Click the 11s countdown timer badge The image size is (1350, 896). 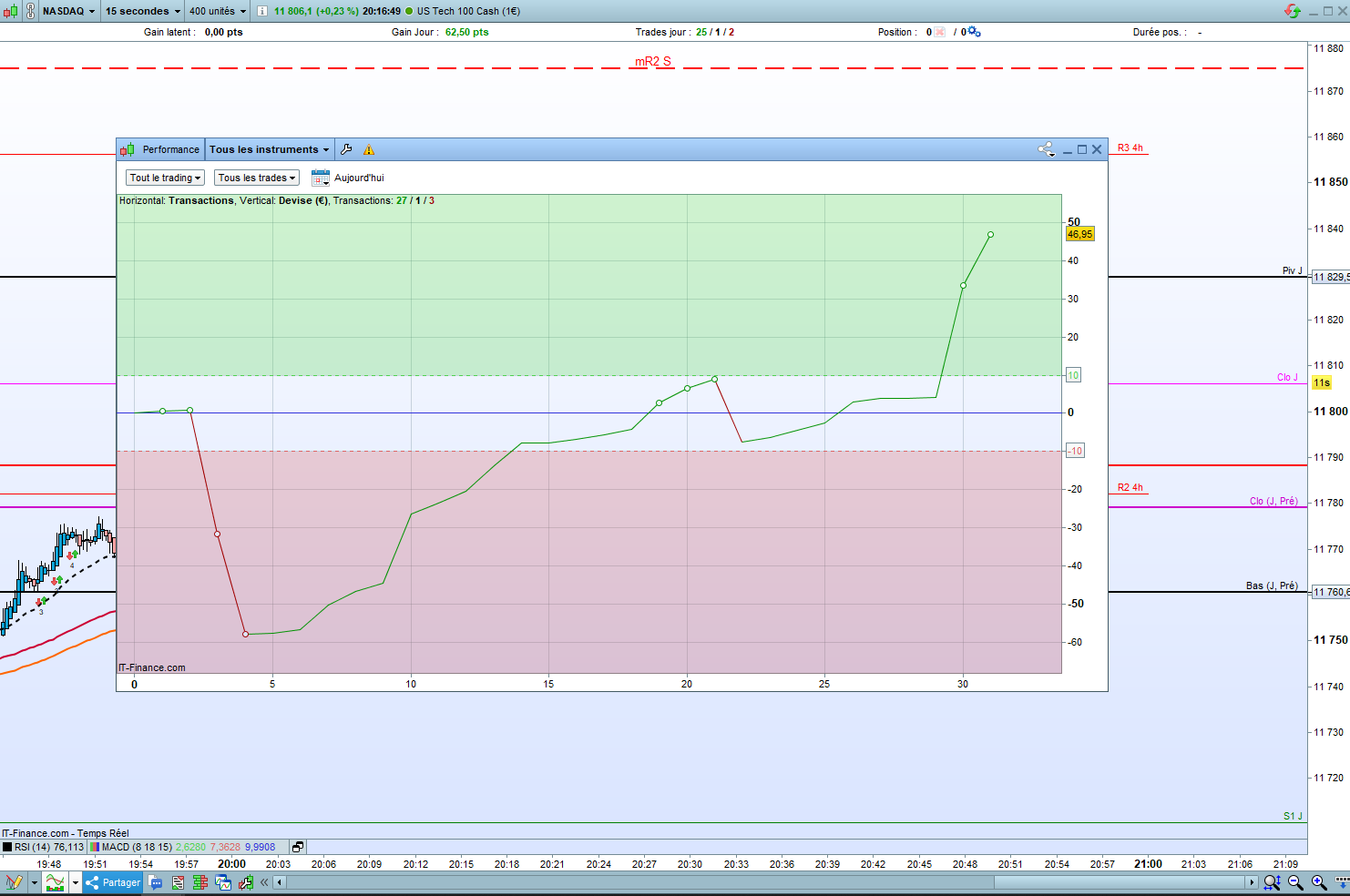pos(1322,382)
